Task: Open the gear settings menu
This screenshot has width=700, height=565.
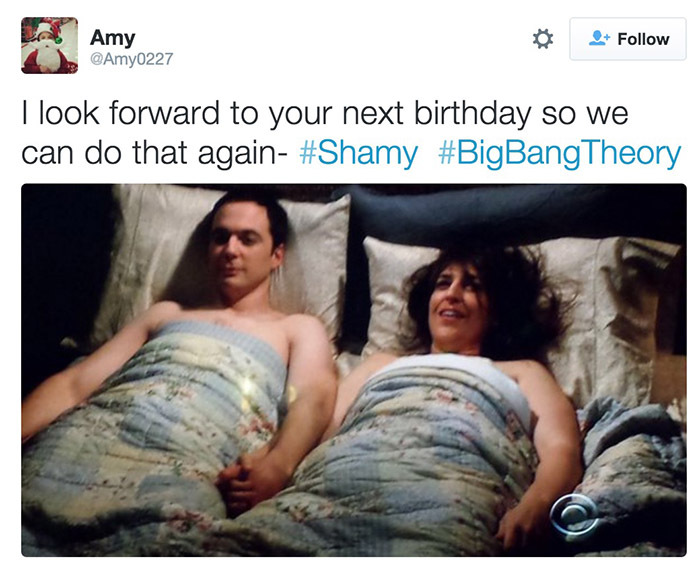Action: click(x=543, y=39)
